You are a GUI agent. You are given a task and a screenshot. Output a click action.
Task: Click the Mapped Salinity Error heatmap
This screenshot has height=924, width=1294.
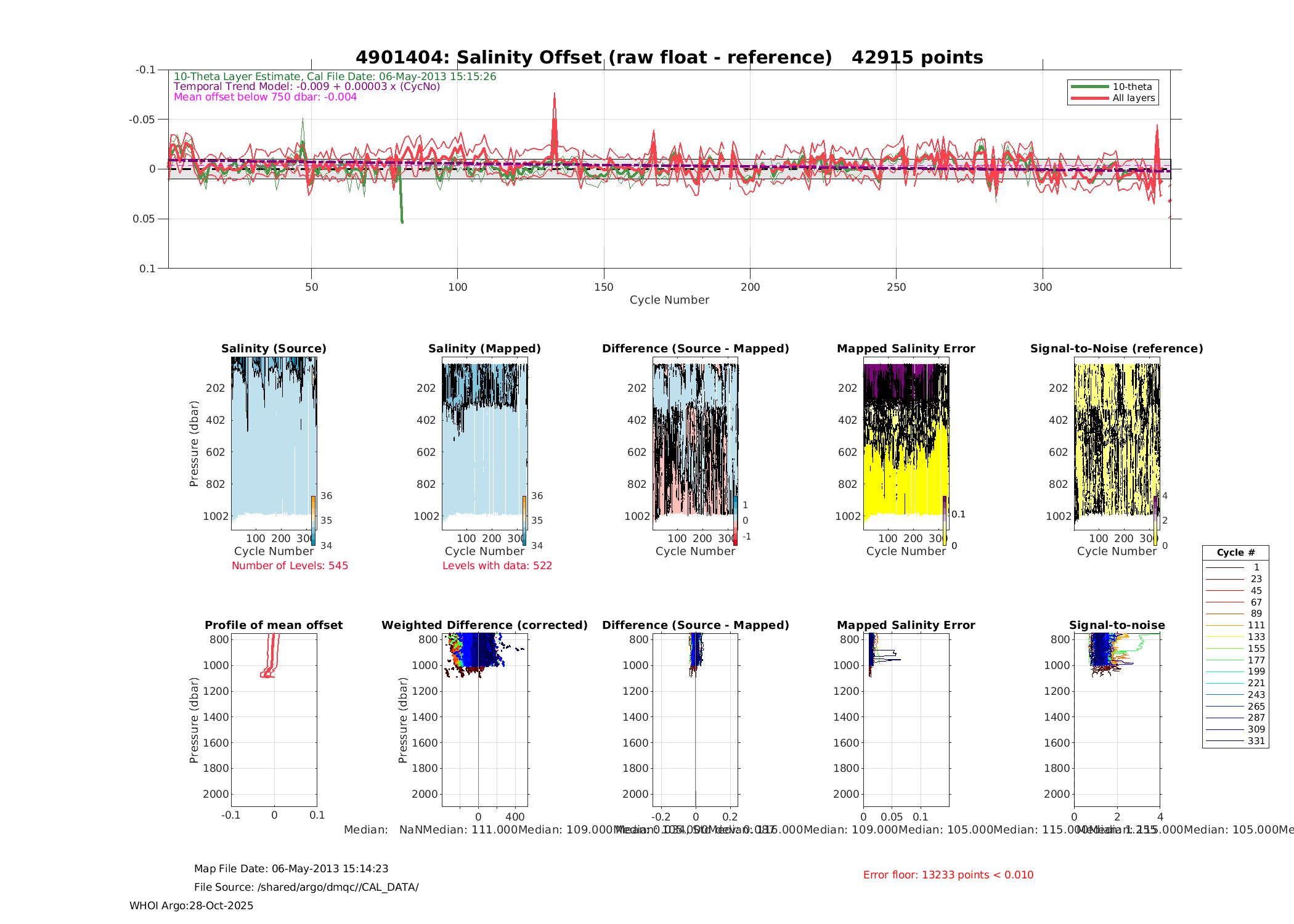(906, 442)
